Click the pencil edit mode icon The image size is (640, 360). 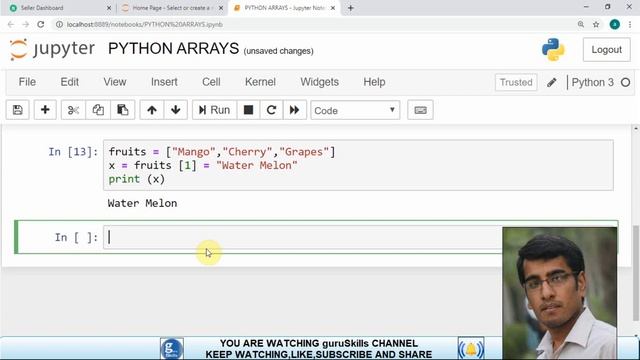(x=552, y=82)
